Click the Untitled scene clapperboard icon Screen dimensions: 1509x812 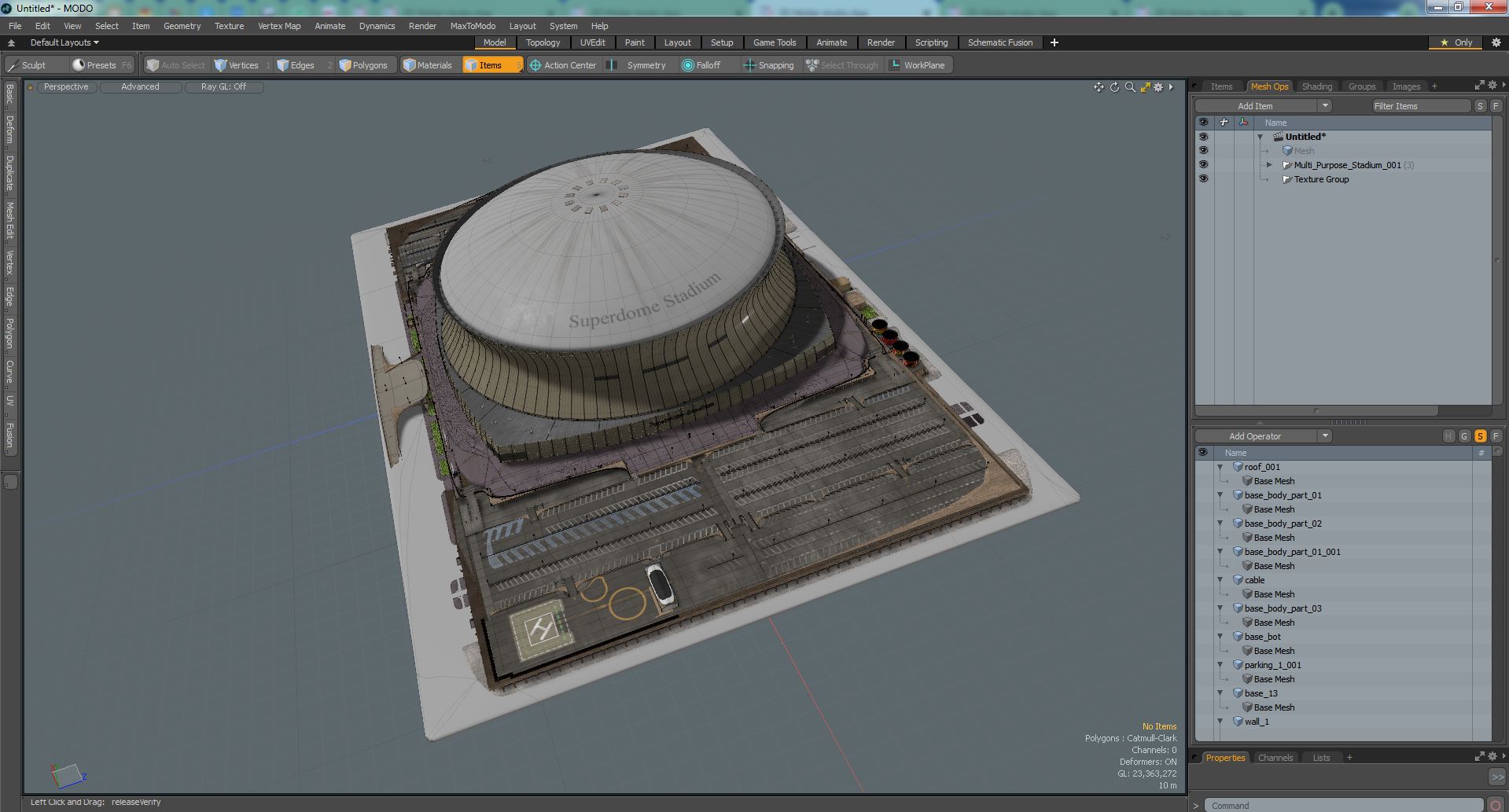tap(1279, 137)
